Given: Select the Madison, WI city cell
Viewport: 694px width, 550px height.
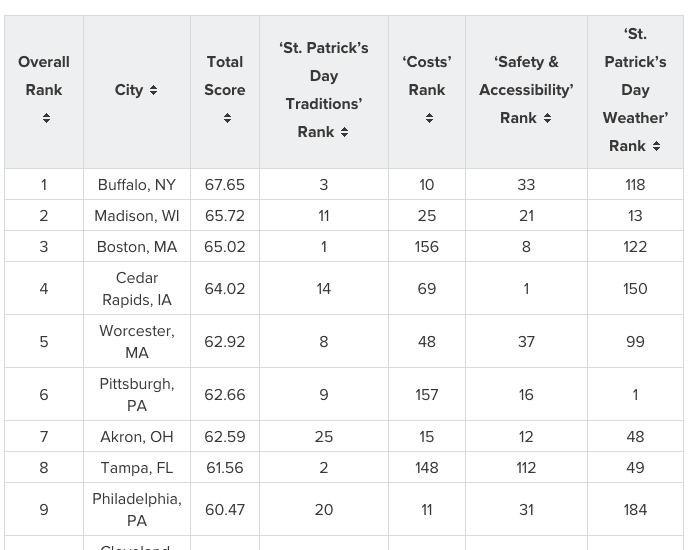Looking at the screenshot, I should point(137,216).
